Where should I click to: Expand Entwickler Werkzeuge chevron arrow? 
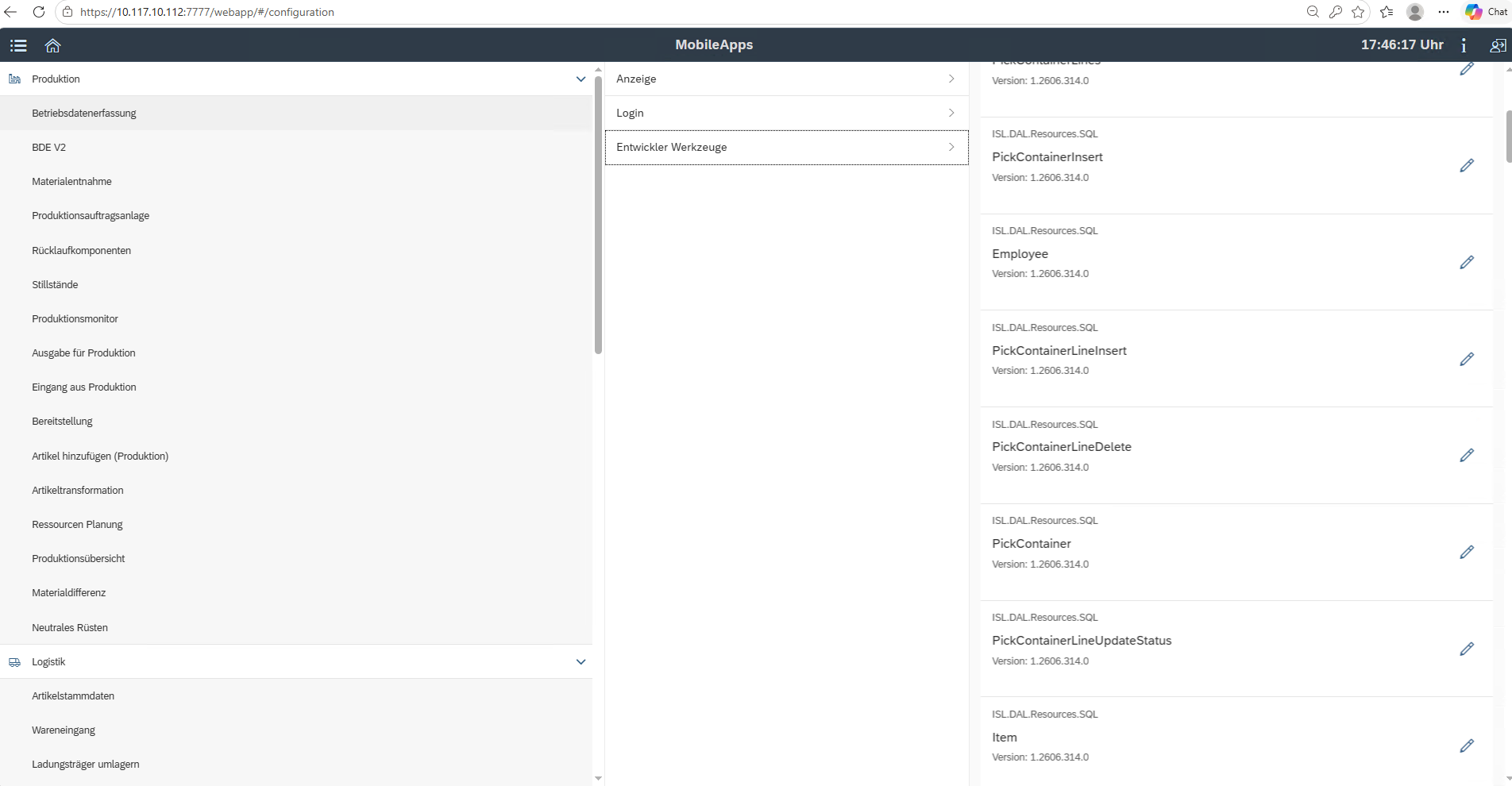pos(951,147)
